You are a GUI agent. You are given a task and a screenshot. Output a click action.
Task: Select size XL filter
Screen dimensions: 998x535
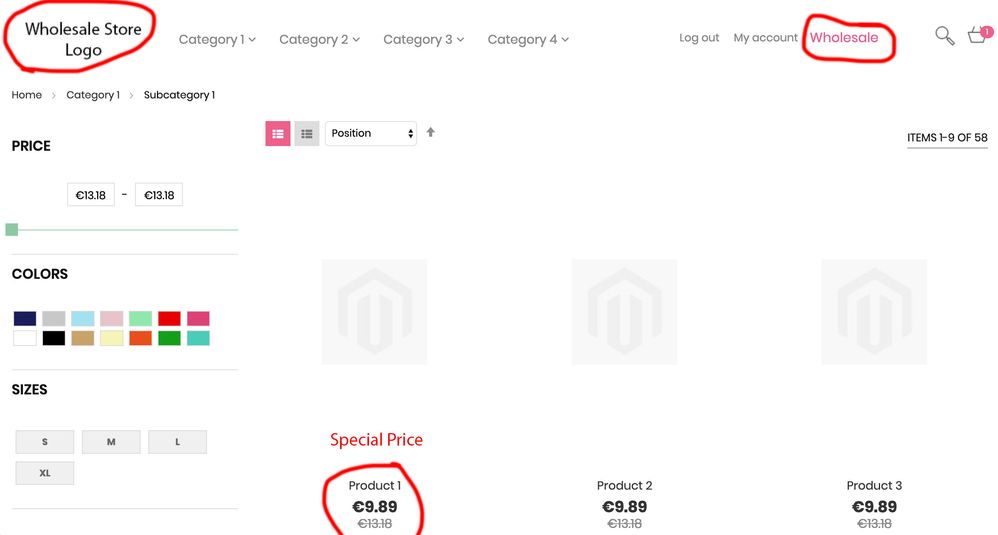coord(45,473)
